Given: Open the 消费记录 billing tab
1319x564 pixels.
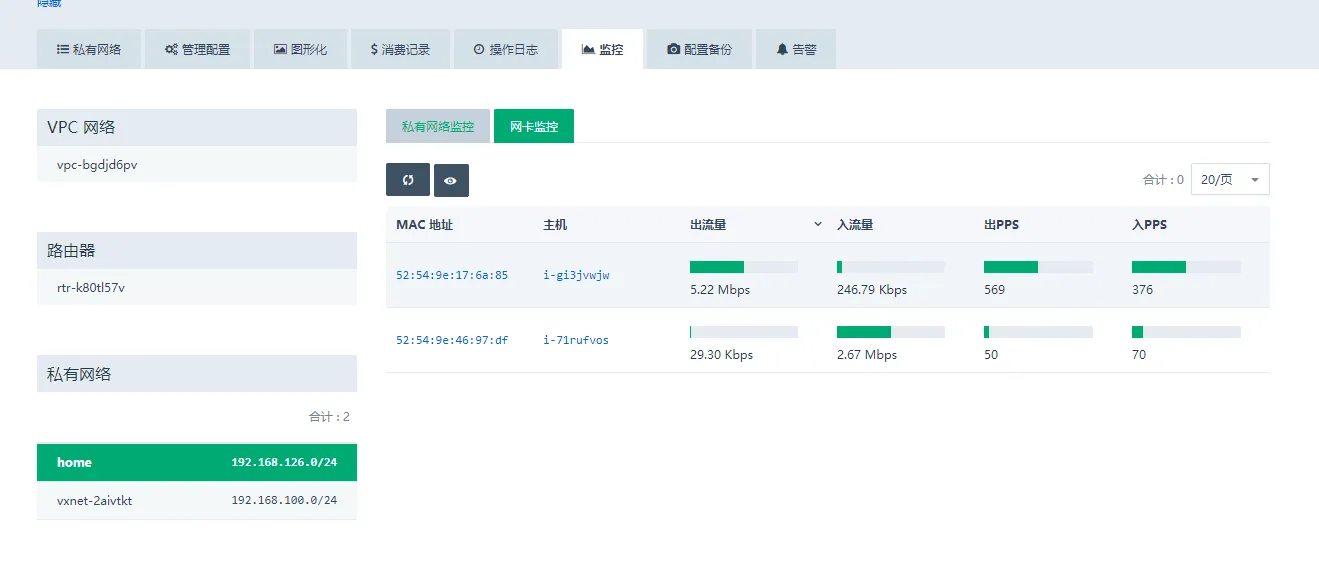Looking at the screenshot, I should (400, 49).
